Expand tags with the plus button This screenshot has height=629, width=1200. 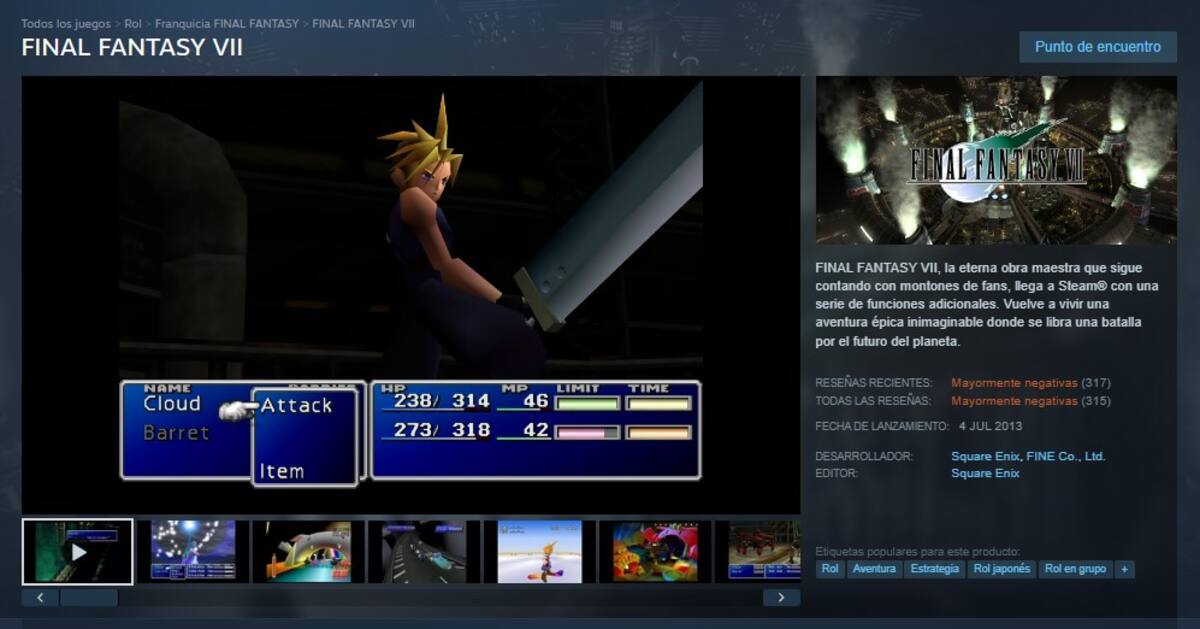(x=1125, y=569)
